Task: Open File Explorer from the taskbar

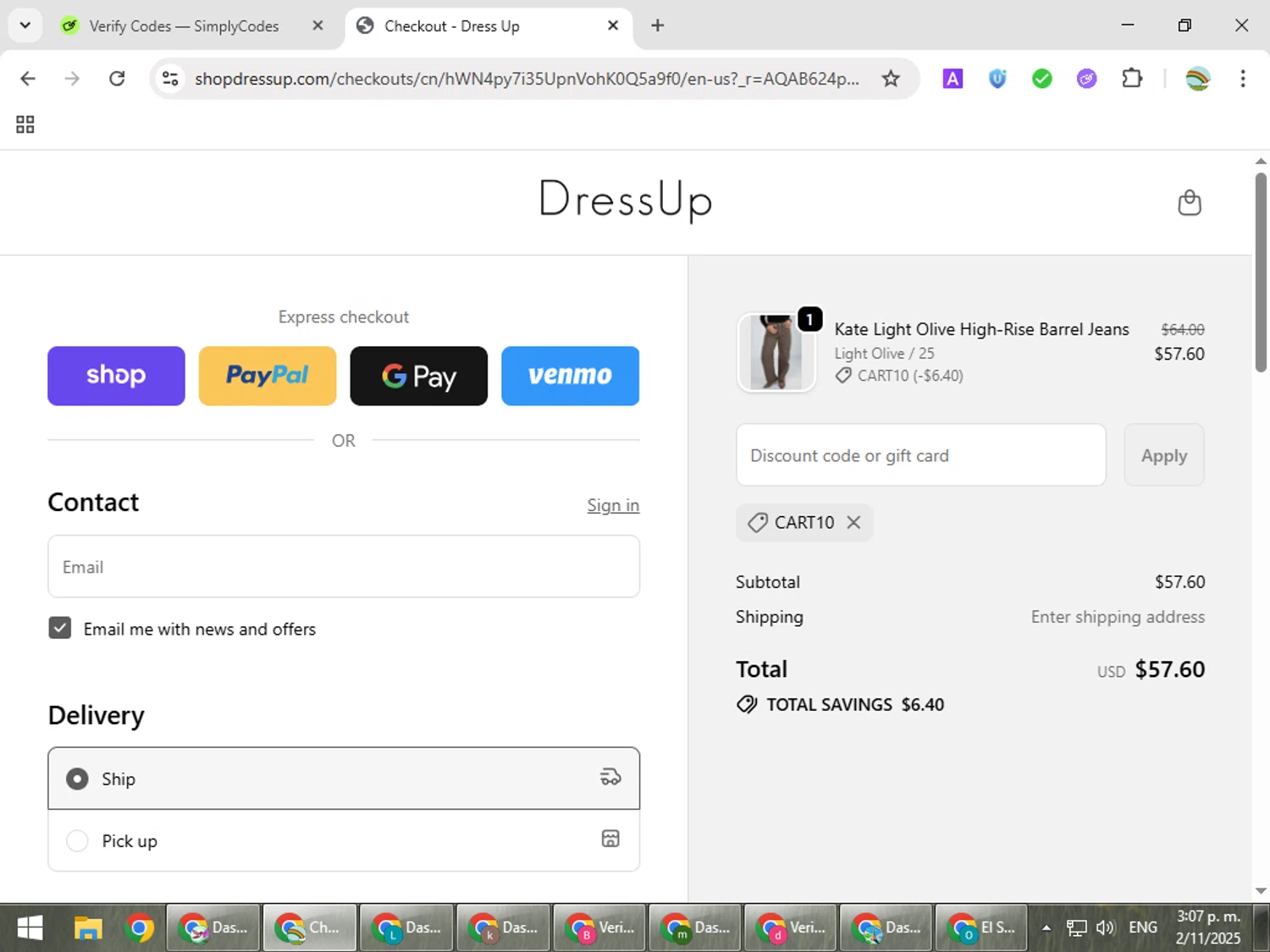Action: click(88, 928)
